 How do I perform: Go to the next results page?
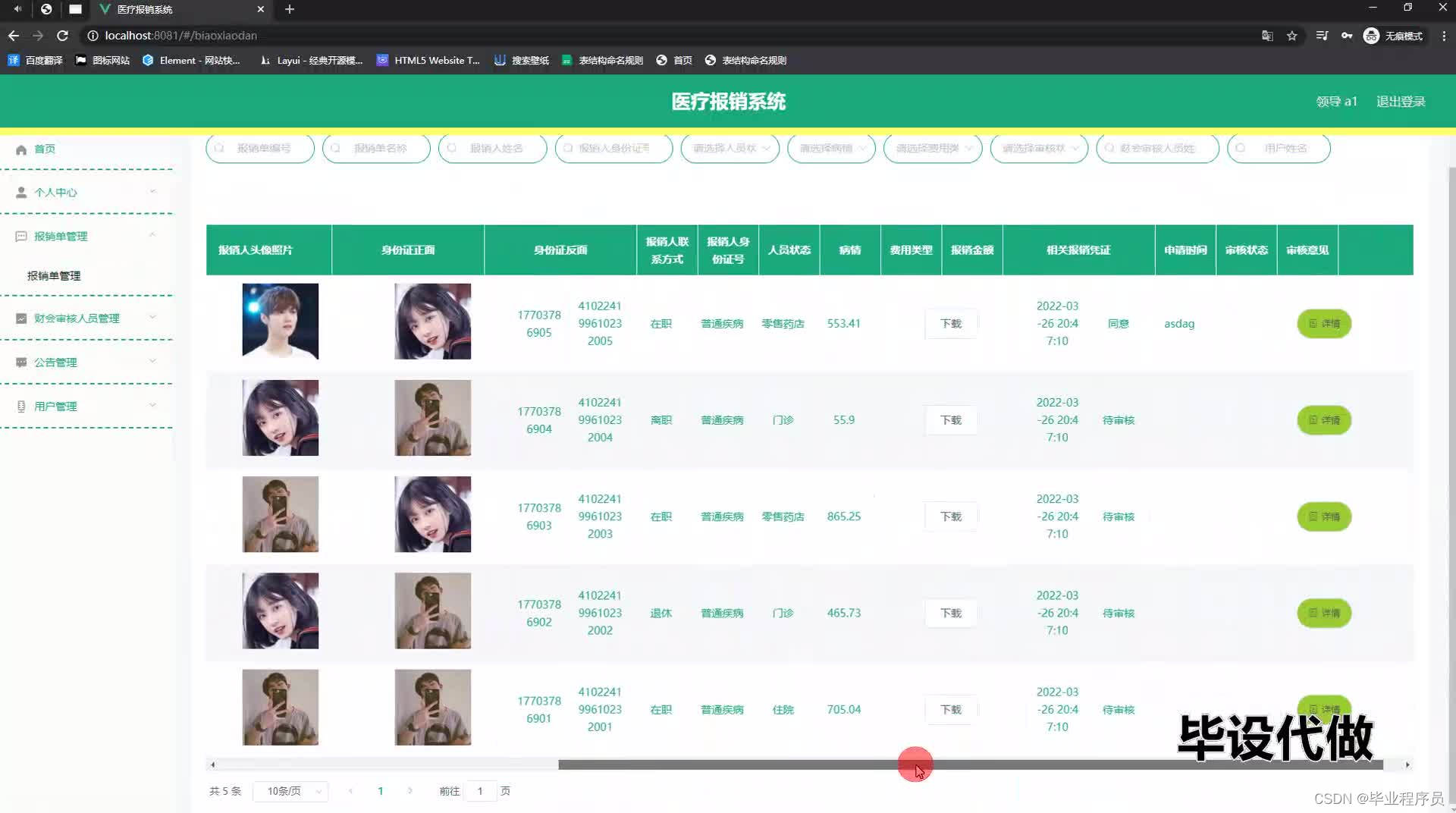[410, 791]
